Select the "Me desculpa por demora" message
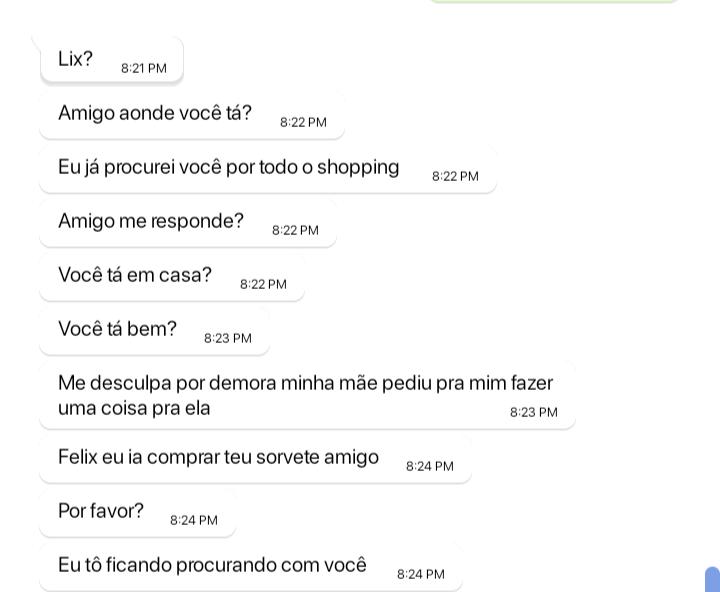 305,395
